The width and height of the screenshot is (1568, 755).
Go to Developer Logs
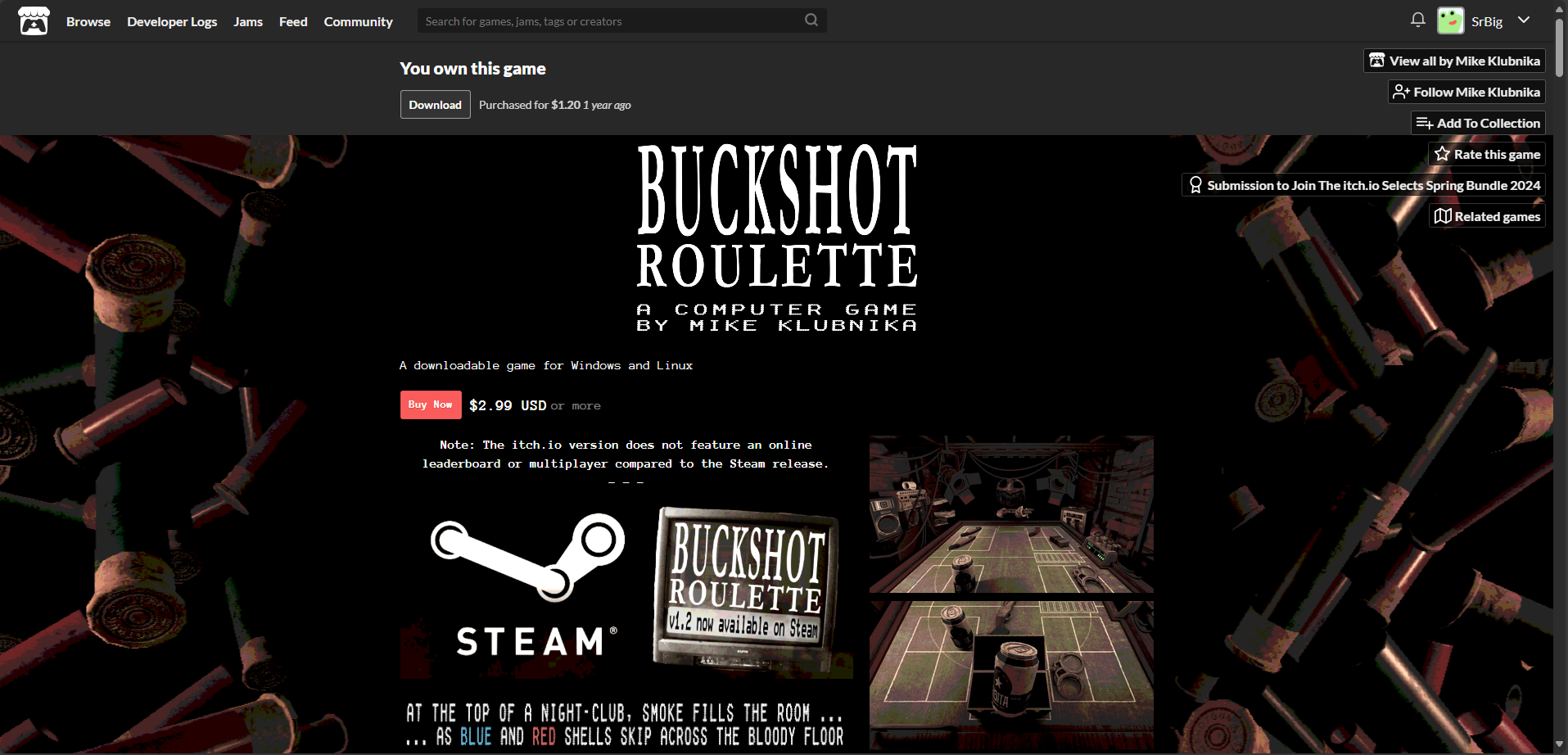pos(172,21)
